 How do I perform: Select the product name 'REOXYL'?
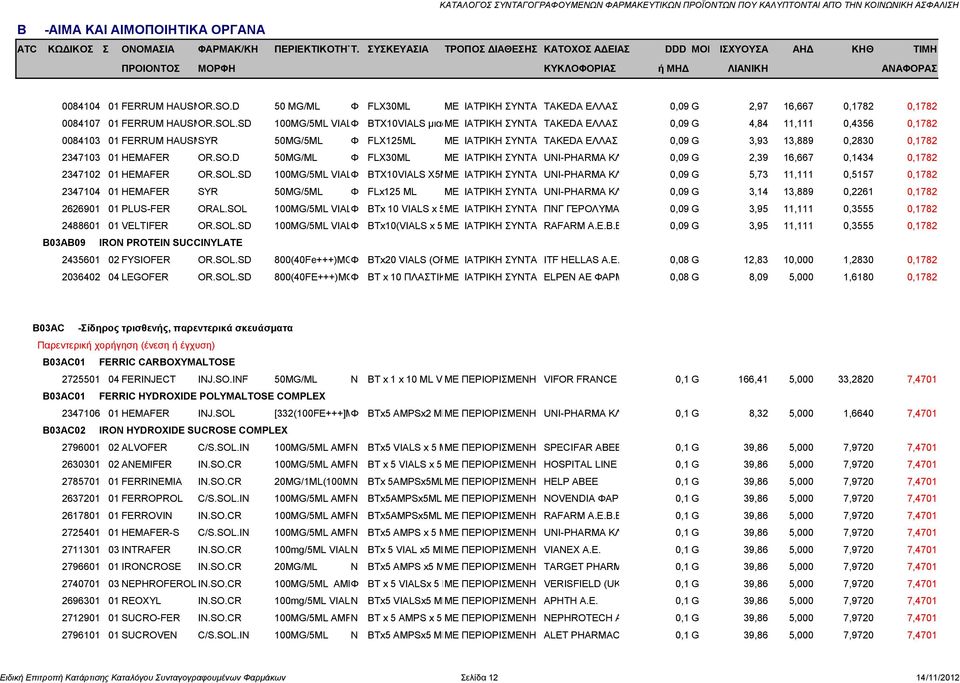click(141, 601)
